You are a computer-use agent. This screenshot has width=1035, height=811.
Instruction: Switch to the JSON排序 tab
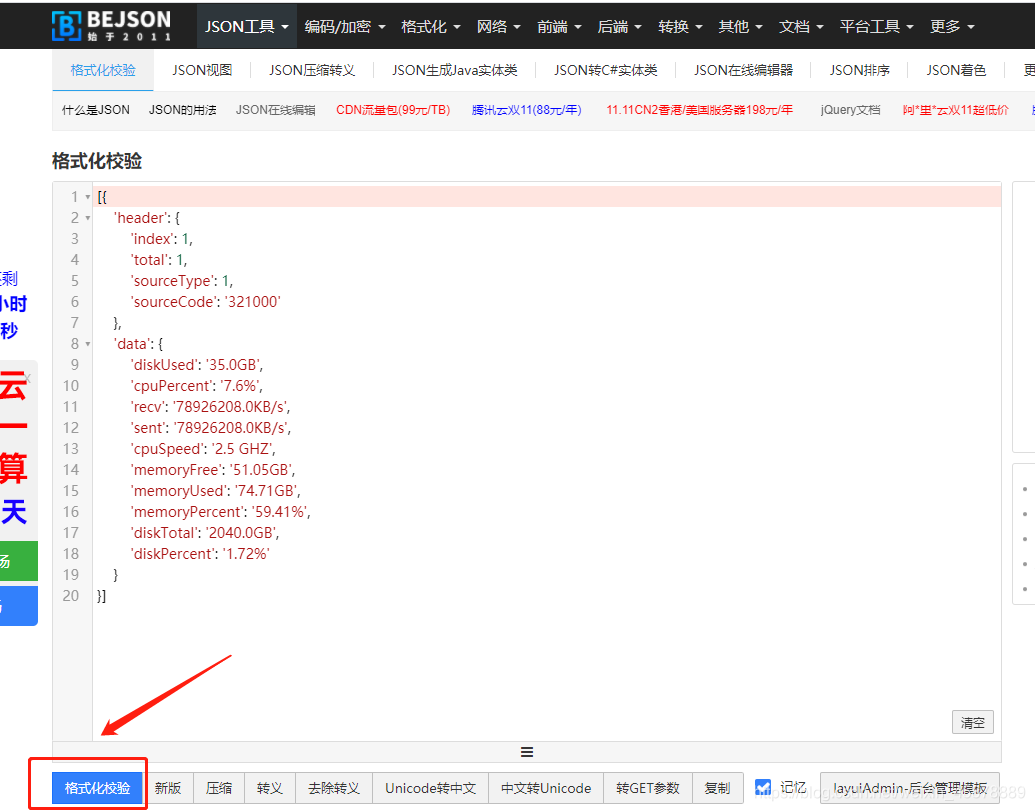coord(859,70)
